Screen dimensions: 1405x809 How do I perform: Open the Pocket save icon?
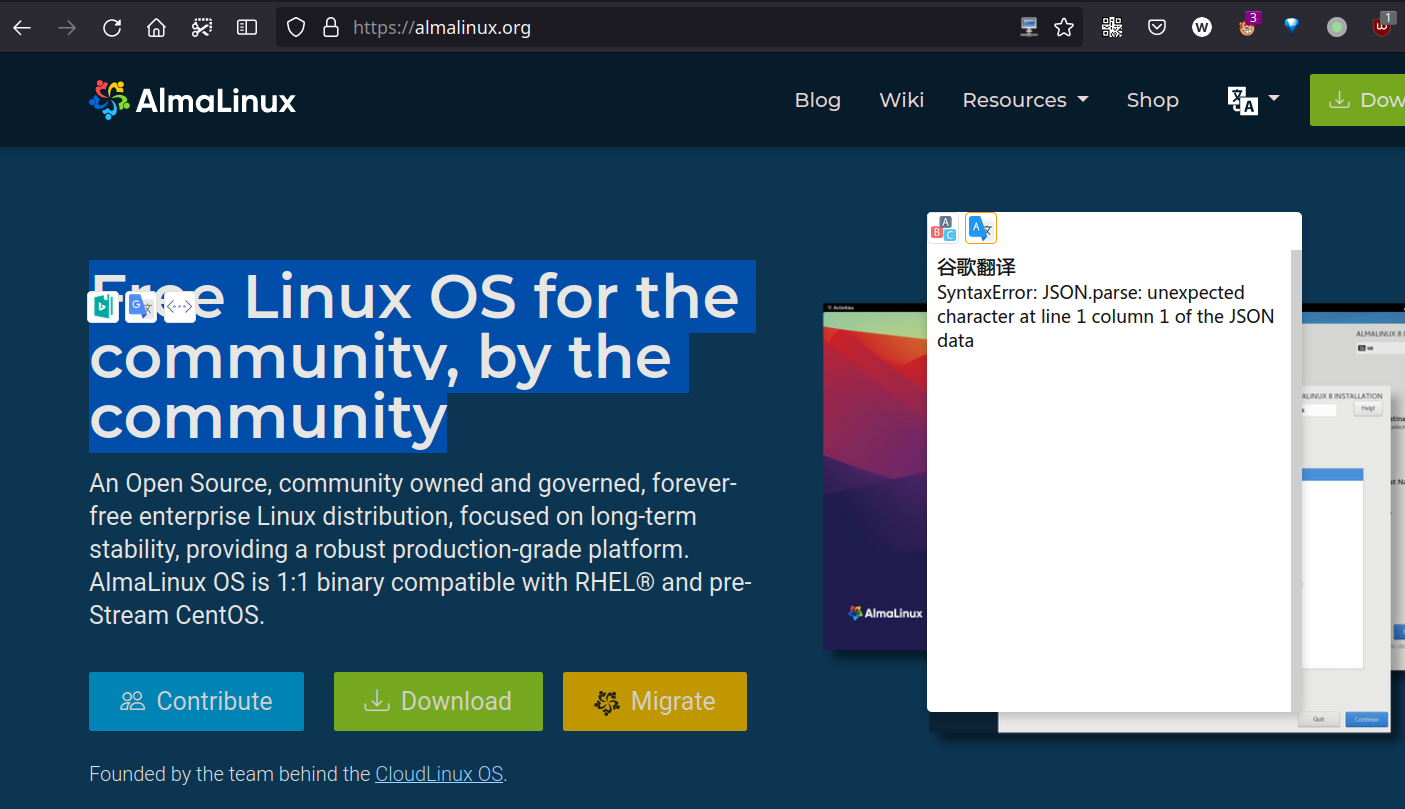1157,28
